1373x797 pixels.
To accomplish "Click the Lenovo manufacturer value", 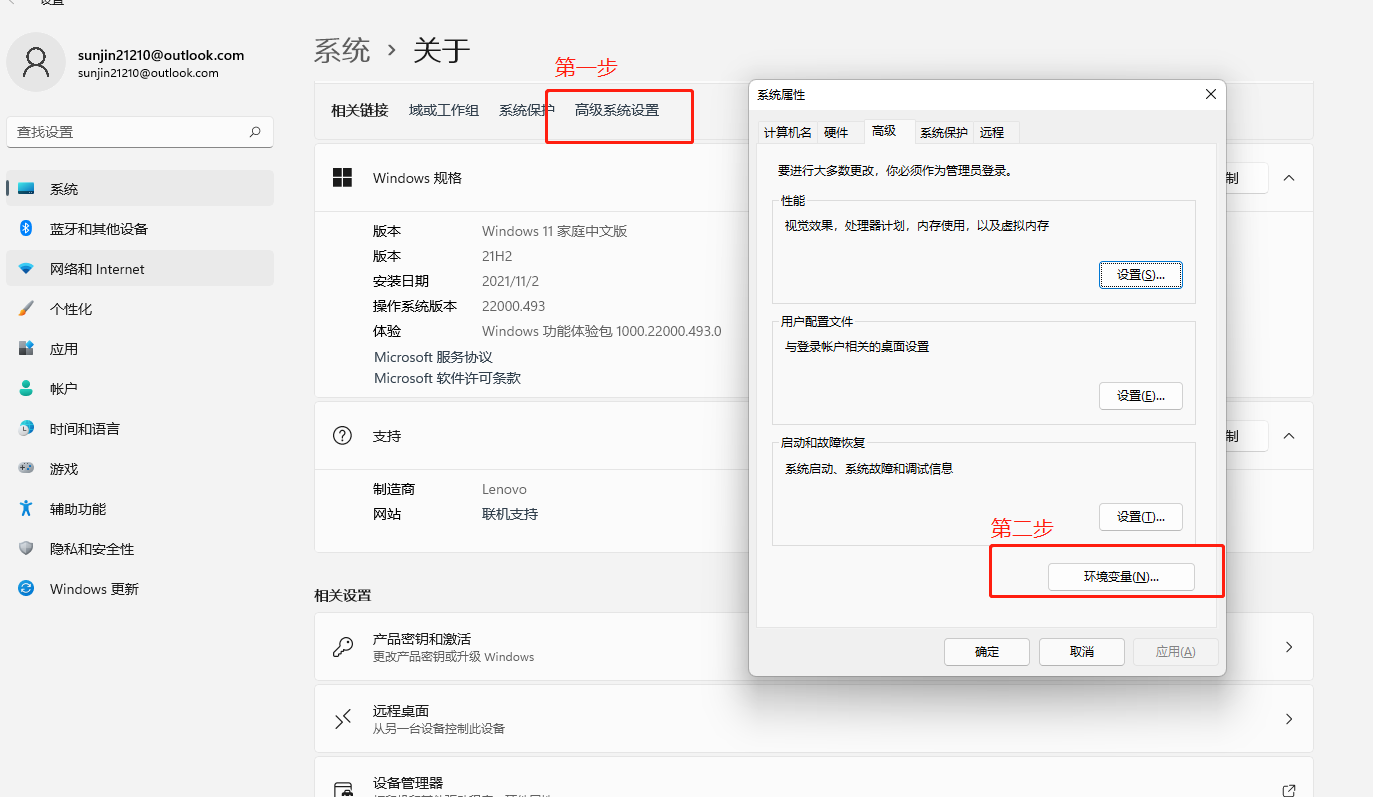I will pos(504,489).
